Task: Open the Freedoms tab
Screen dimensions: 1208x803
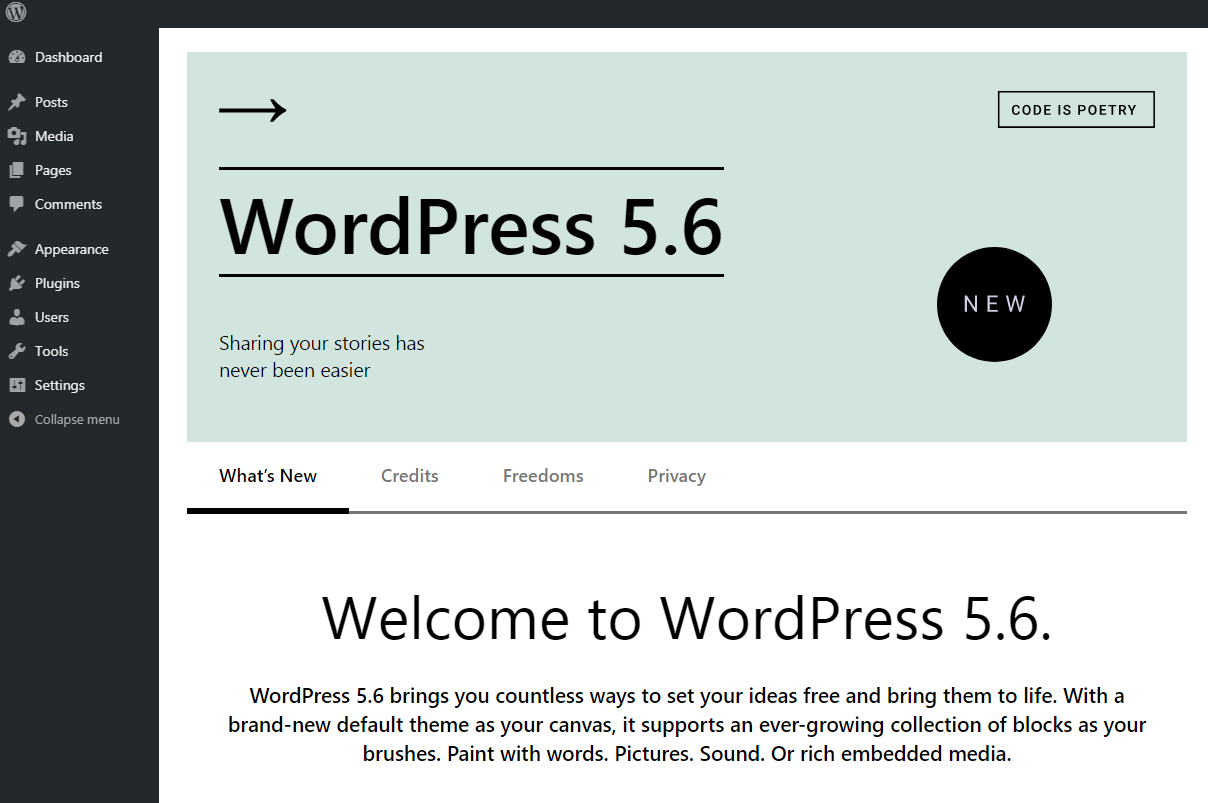Action: pyautogui.click(x=543, y=476)
